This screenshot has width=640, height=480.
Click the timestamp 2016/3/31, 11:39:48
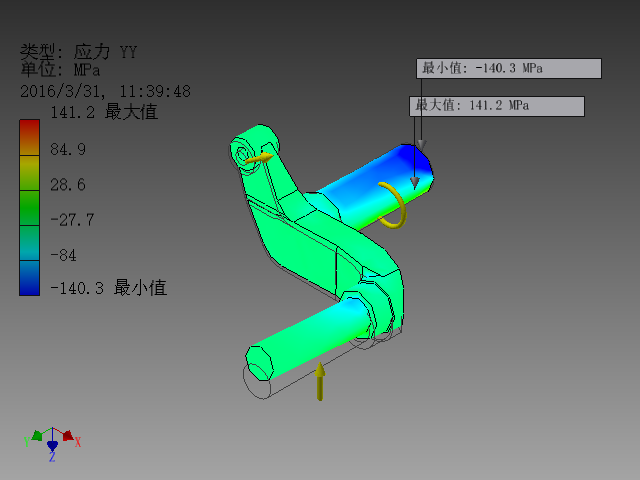(x=105, y=91)
